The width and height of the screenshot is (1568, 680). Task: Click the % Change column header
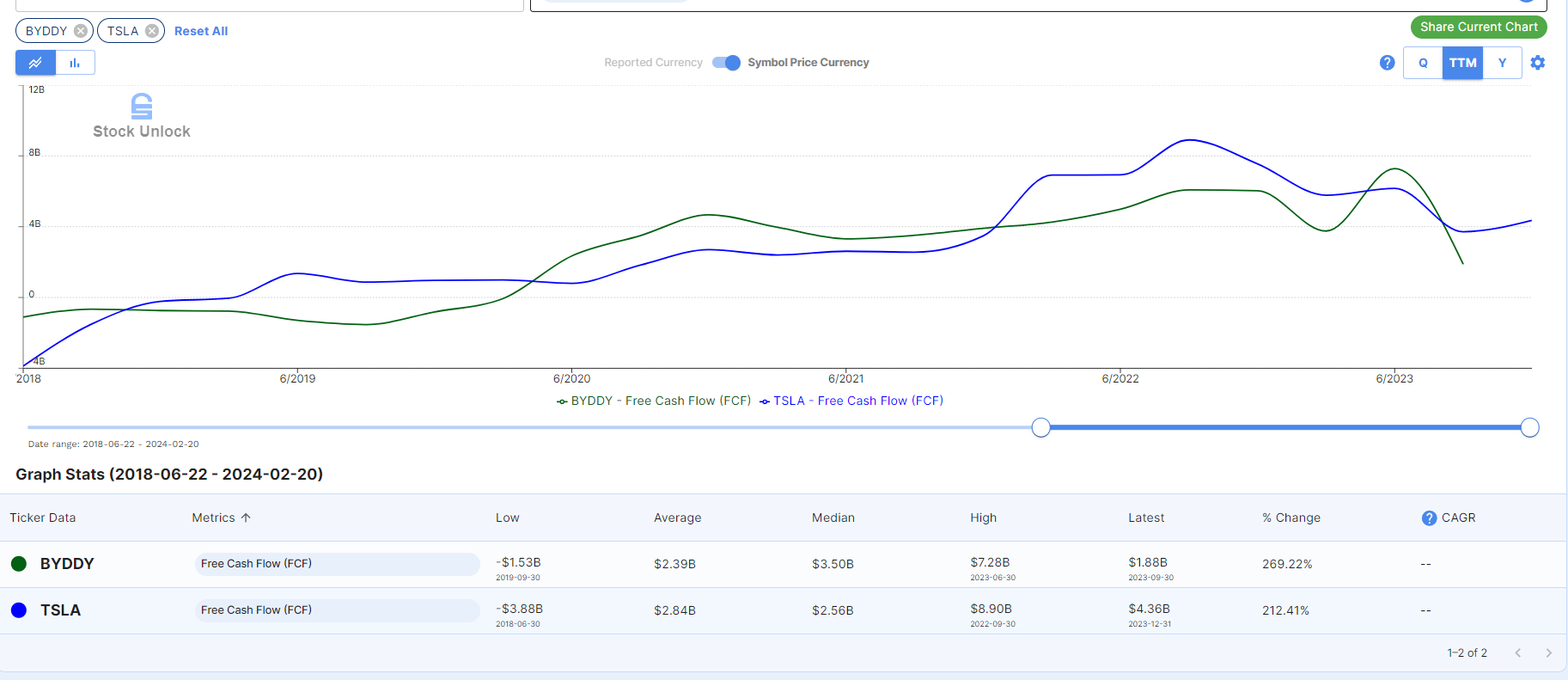(x=1291, y=518)
